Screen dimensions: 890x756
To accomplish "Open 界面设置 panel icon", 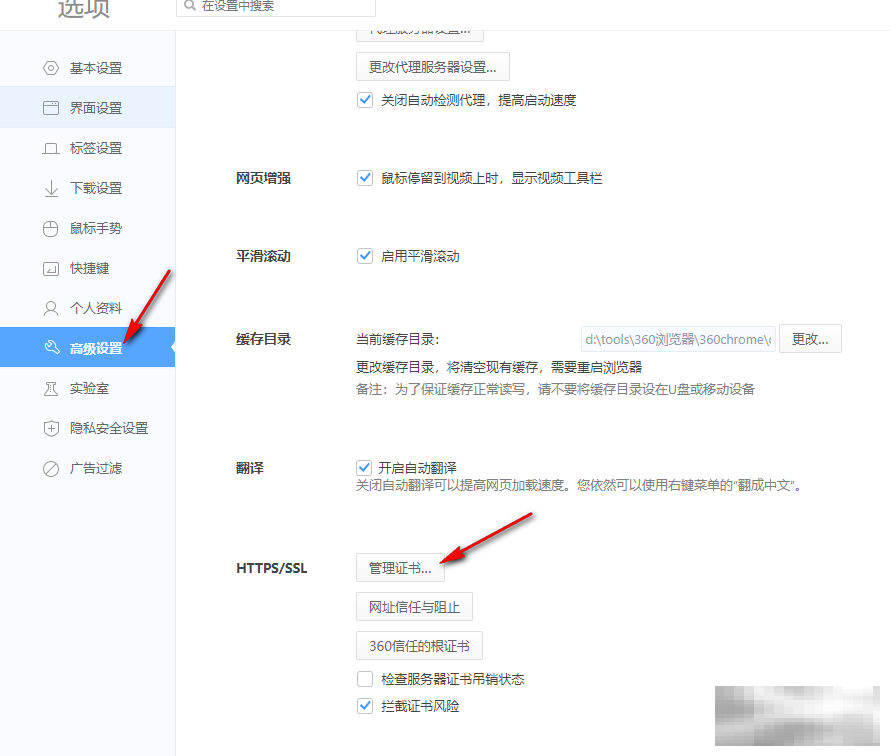I will (x=50, y=107).
